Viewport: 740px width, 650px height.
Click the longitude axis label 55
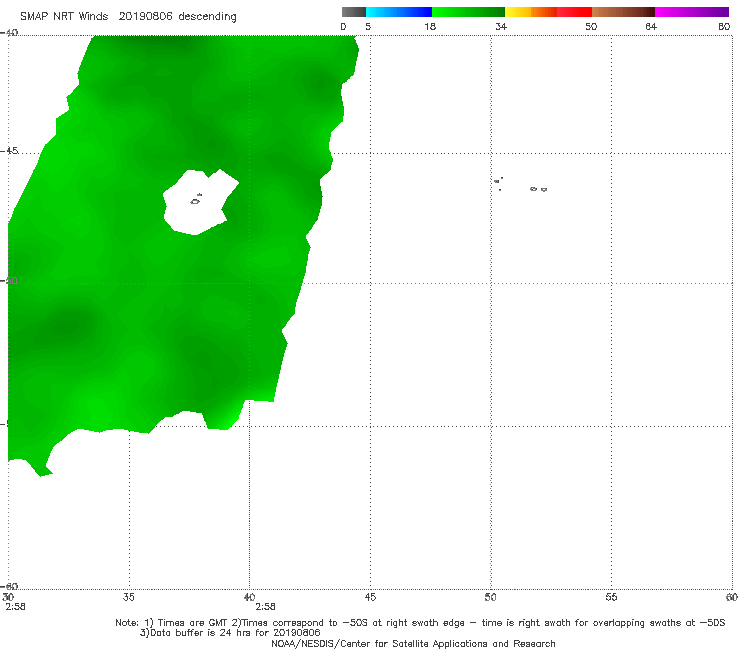611,597
